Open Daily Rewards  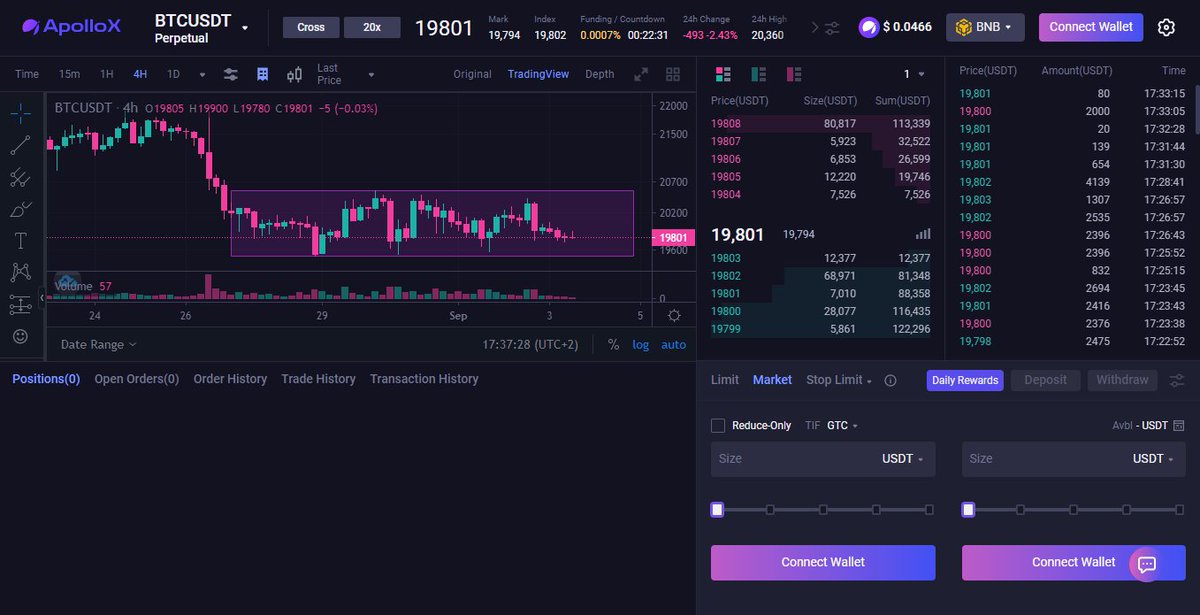point(965,380)
